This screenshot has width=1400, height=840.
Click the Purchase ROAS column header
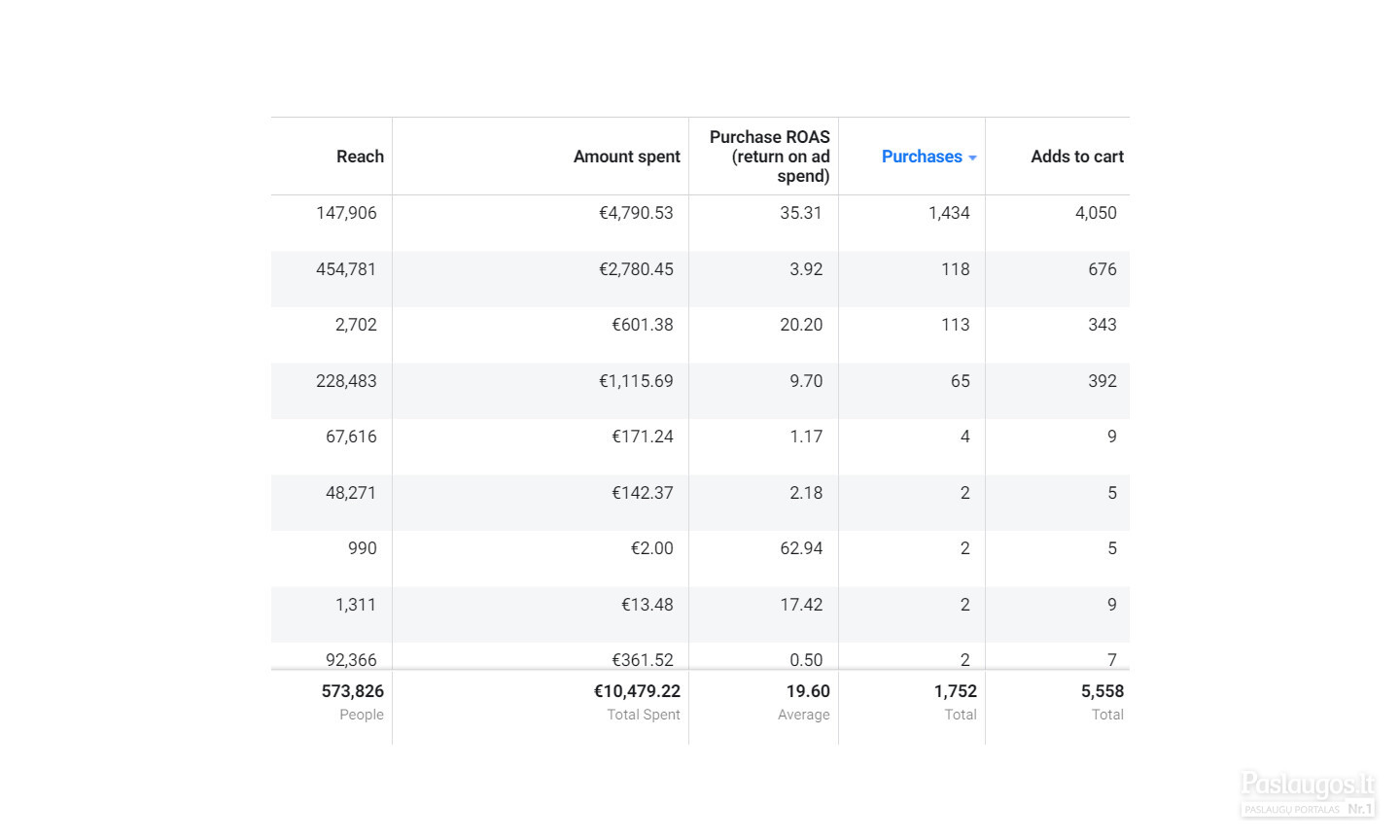769,157
